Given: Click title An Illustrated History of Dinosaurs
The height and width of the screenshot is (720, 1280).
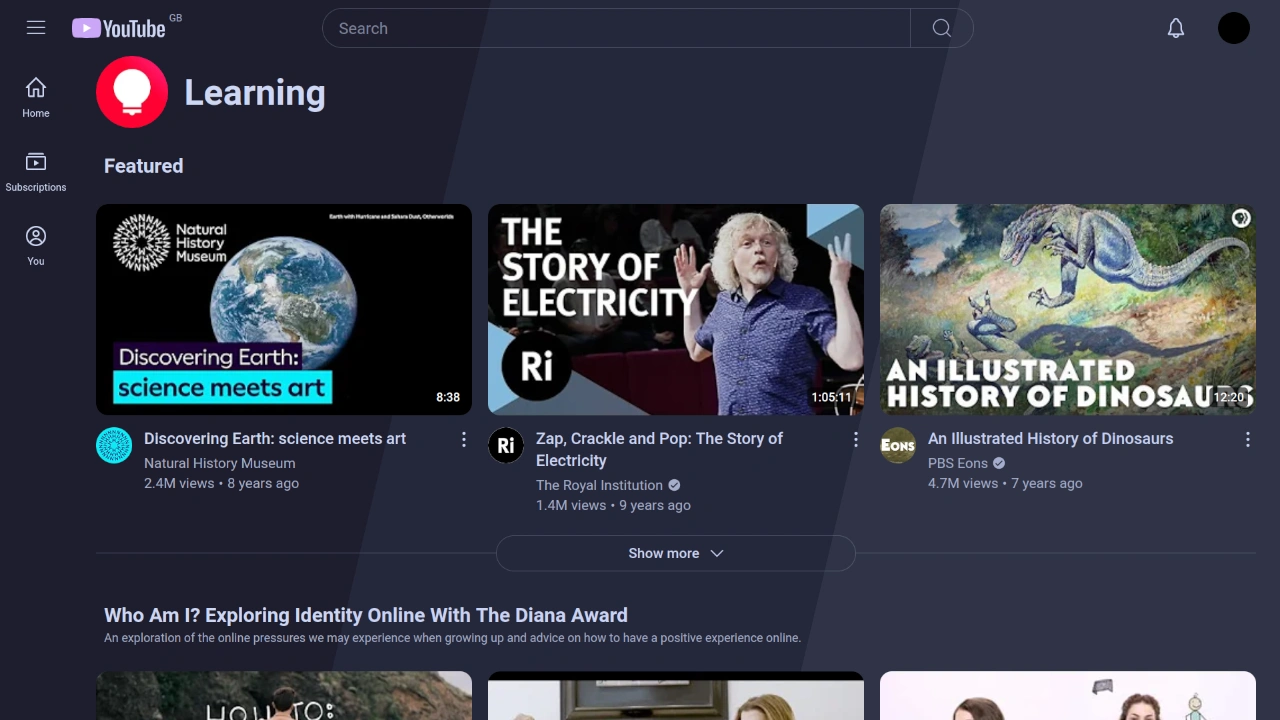Looking at the screenshot, I should [x=1050, y=438].
